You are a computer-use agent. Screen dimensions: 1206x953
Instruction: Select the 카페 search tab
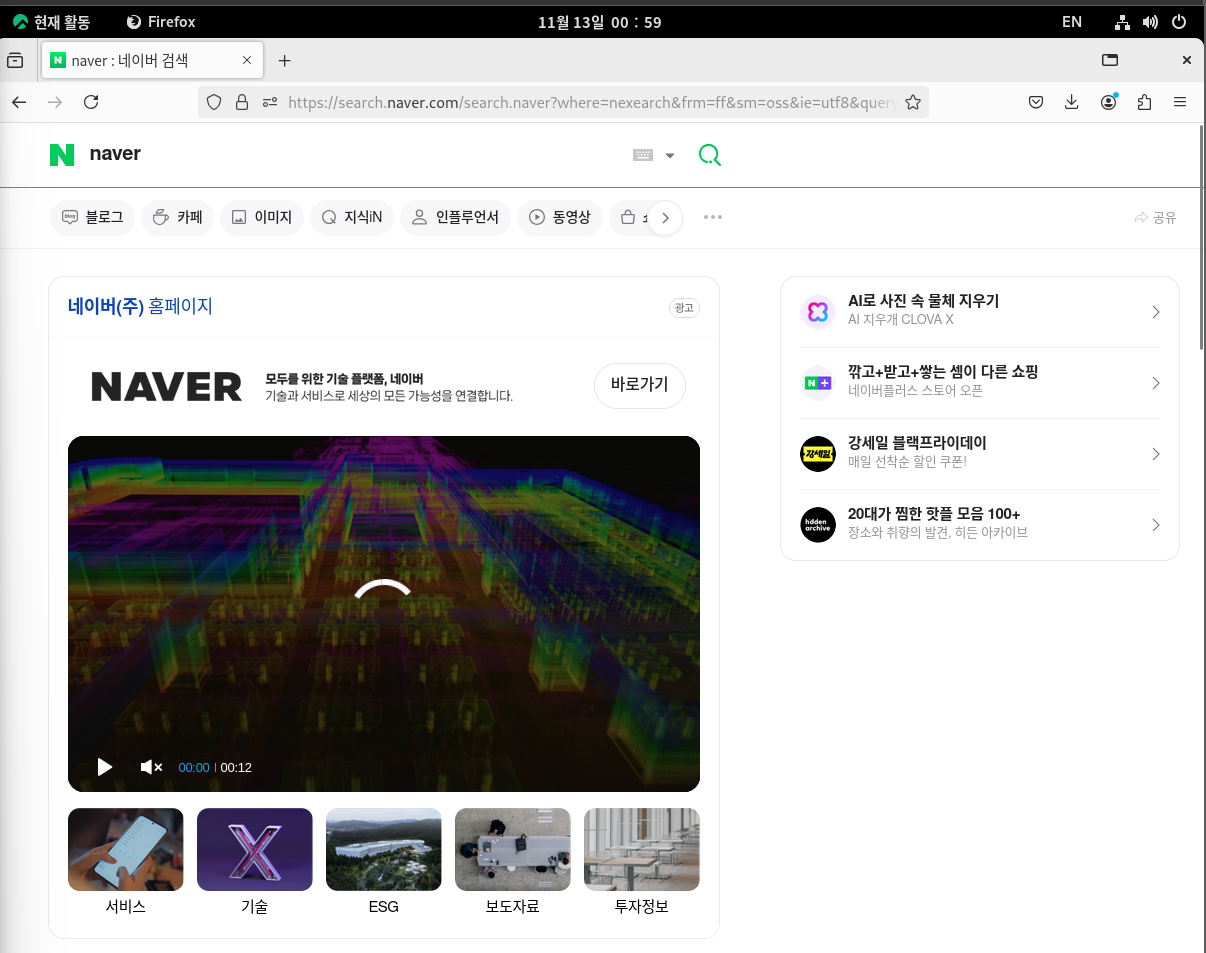(177, 217)
